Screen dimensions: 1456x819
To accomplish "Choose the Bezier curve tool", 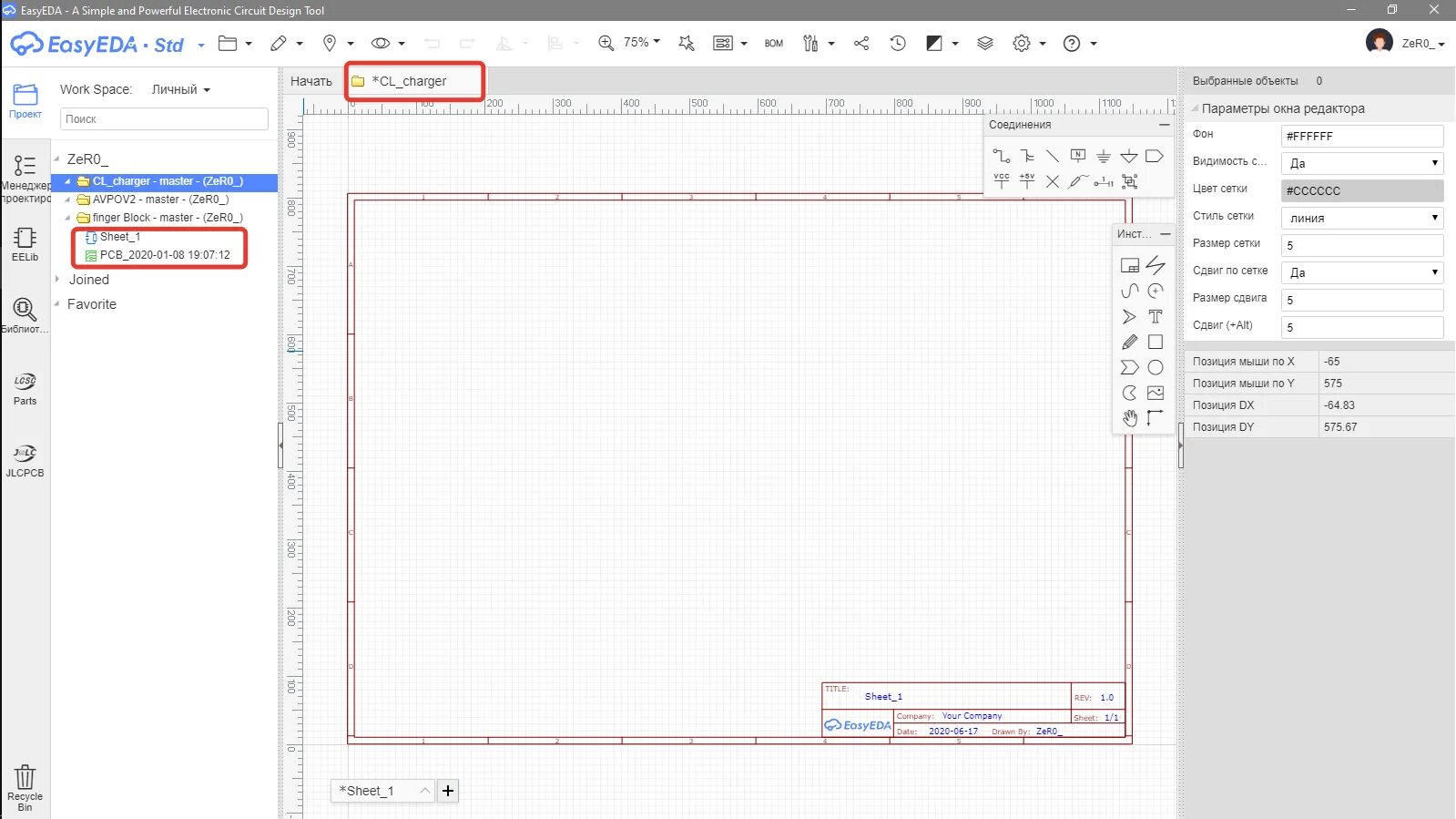I will 1130,291.
